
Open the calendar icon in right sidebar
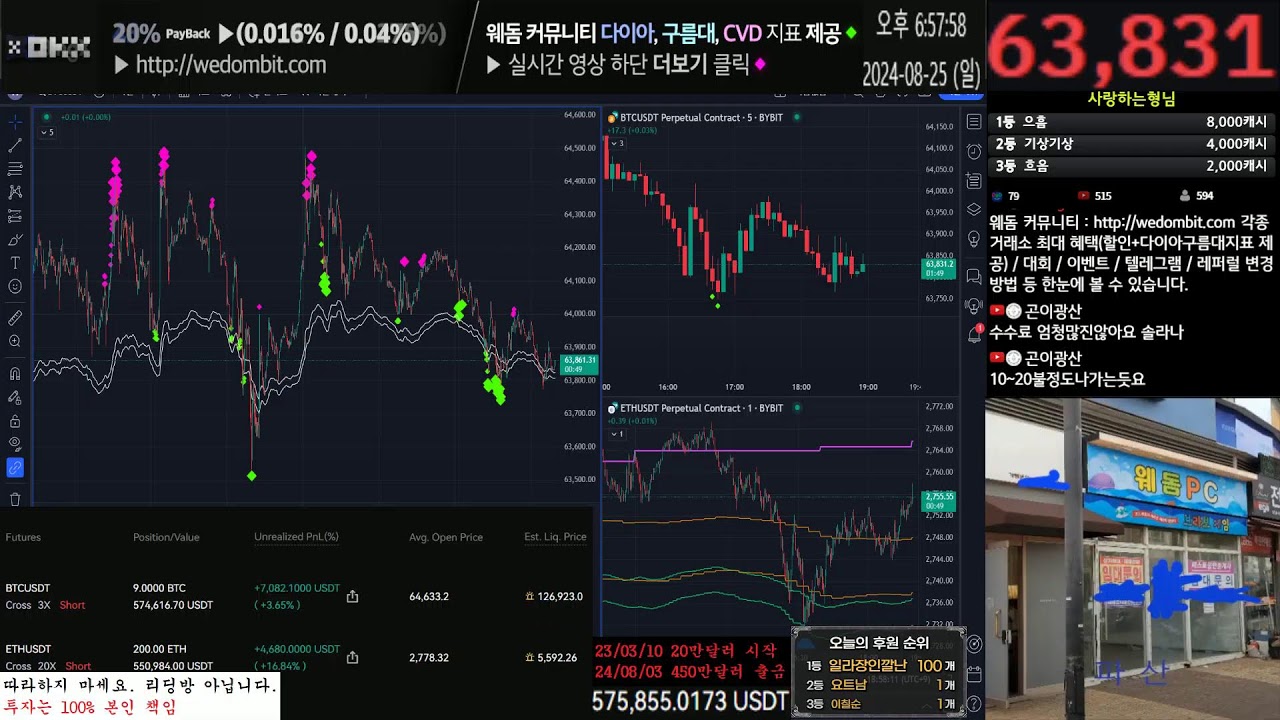click(x=974, y=674)
